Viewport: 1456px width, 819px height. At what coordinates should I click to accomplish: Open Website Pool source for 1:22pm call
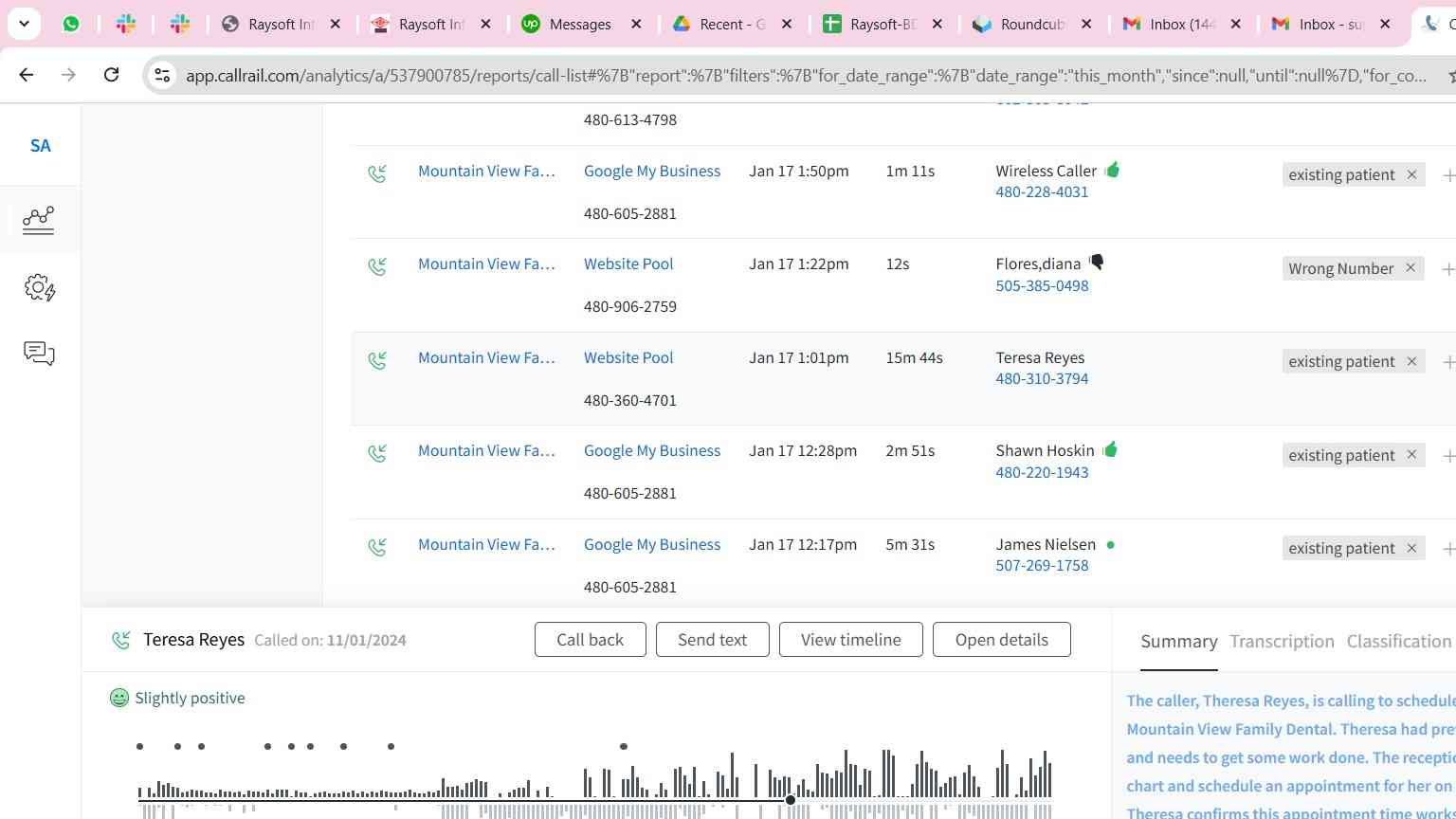point(628,264)
